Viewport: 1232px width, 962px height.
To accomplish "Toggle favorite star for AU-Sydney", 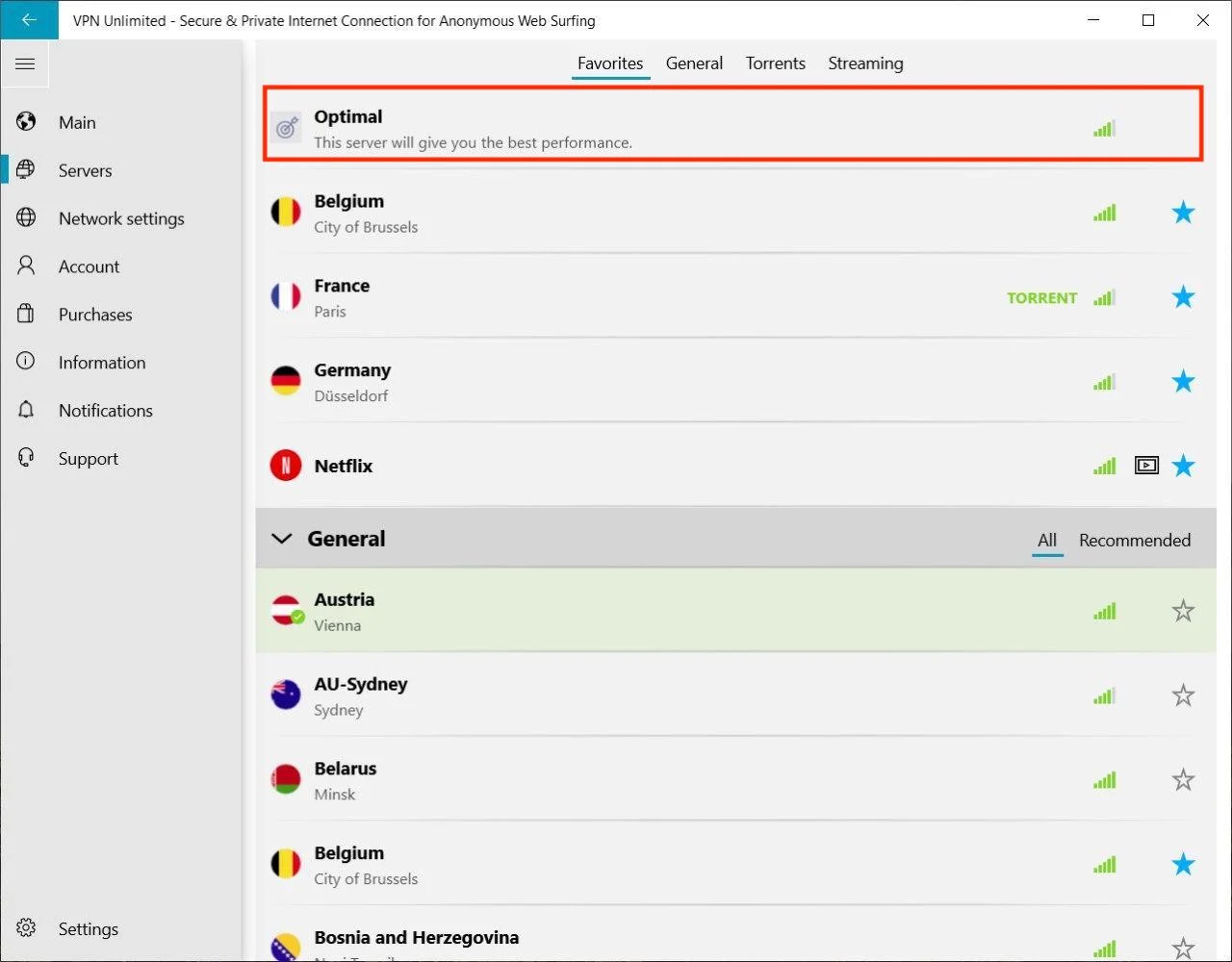I will tap(1183, 696).
